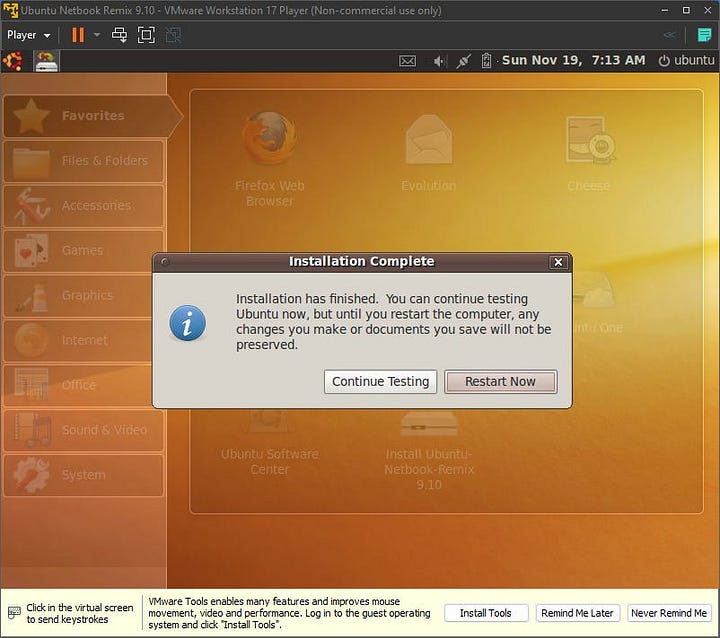Select the Sound & Video category
Screen dimensions: 720x638
84,430
